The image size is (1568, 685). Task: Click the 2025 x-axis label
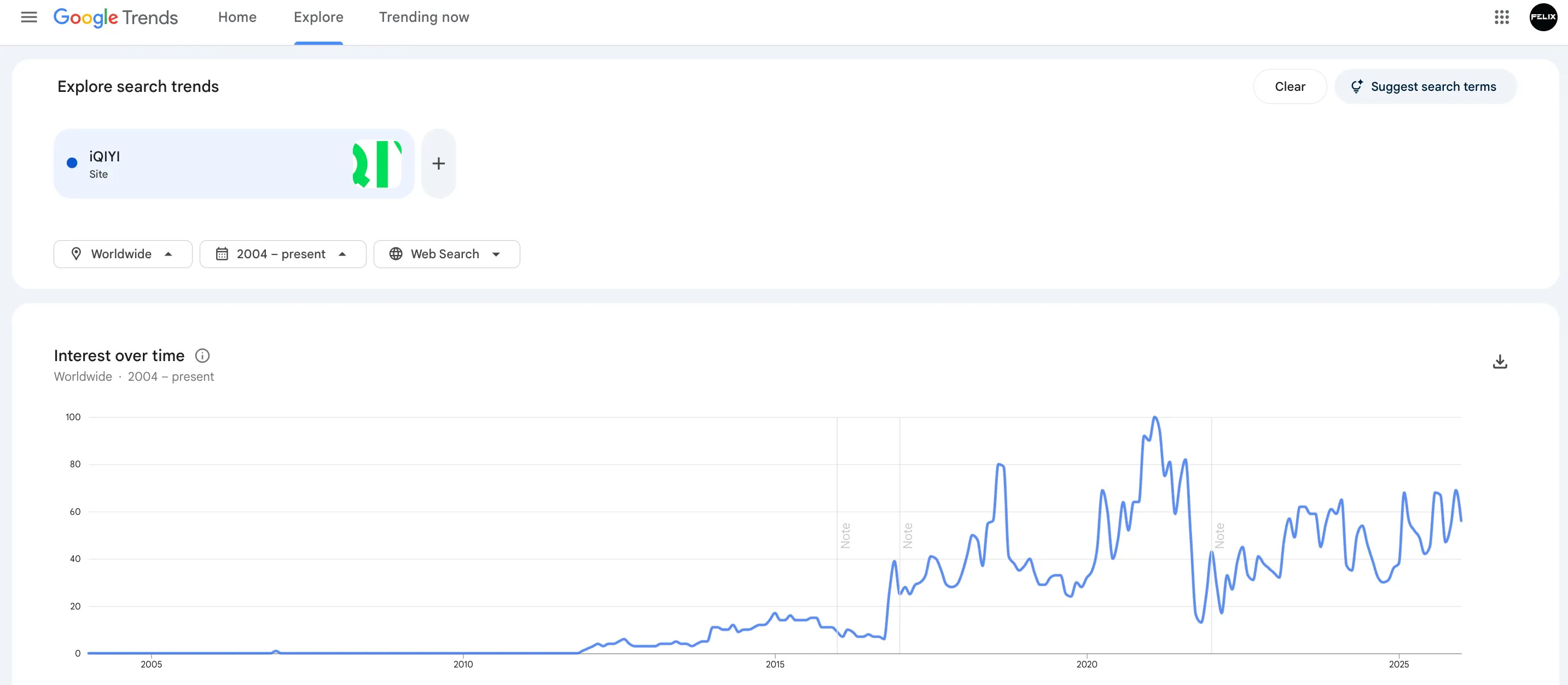[x=1399, y=664]
